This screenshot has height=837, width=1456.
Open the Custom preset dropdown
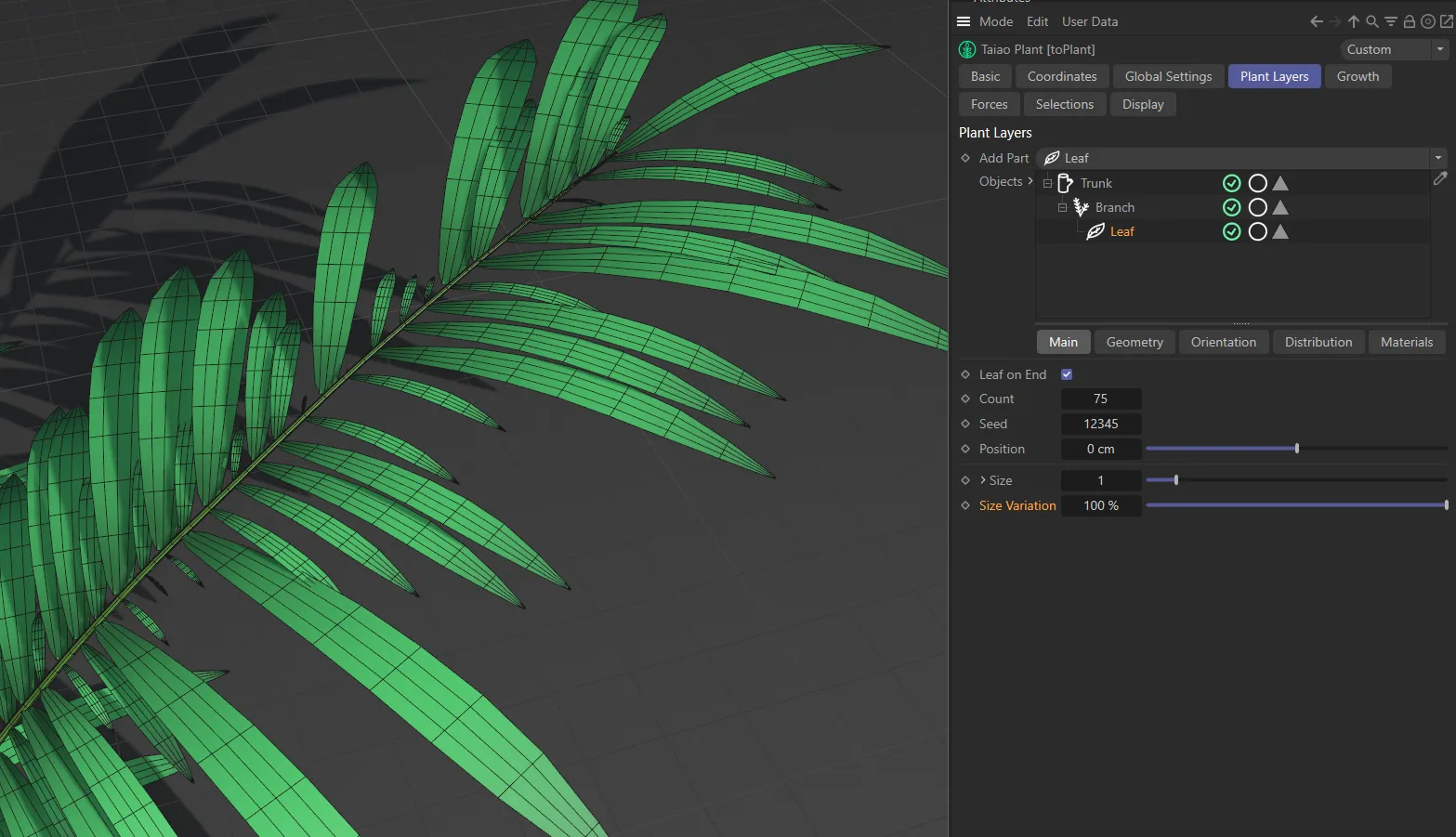(x=1439, y=49)
